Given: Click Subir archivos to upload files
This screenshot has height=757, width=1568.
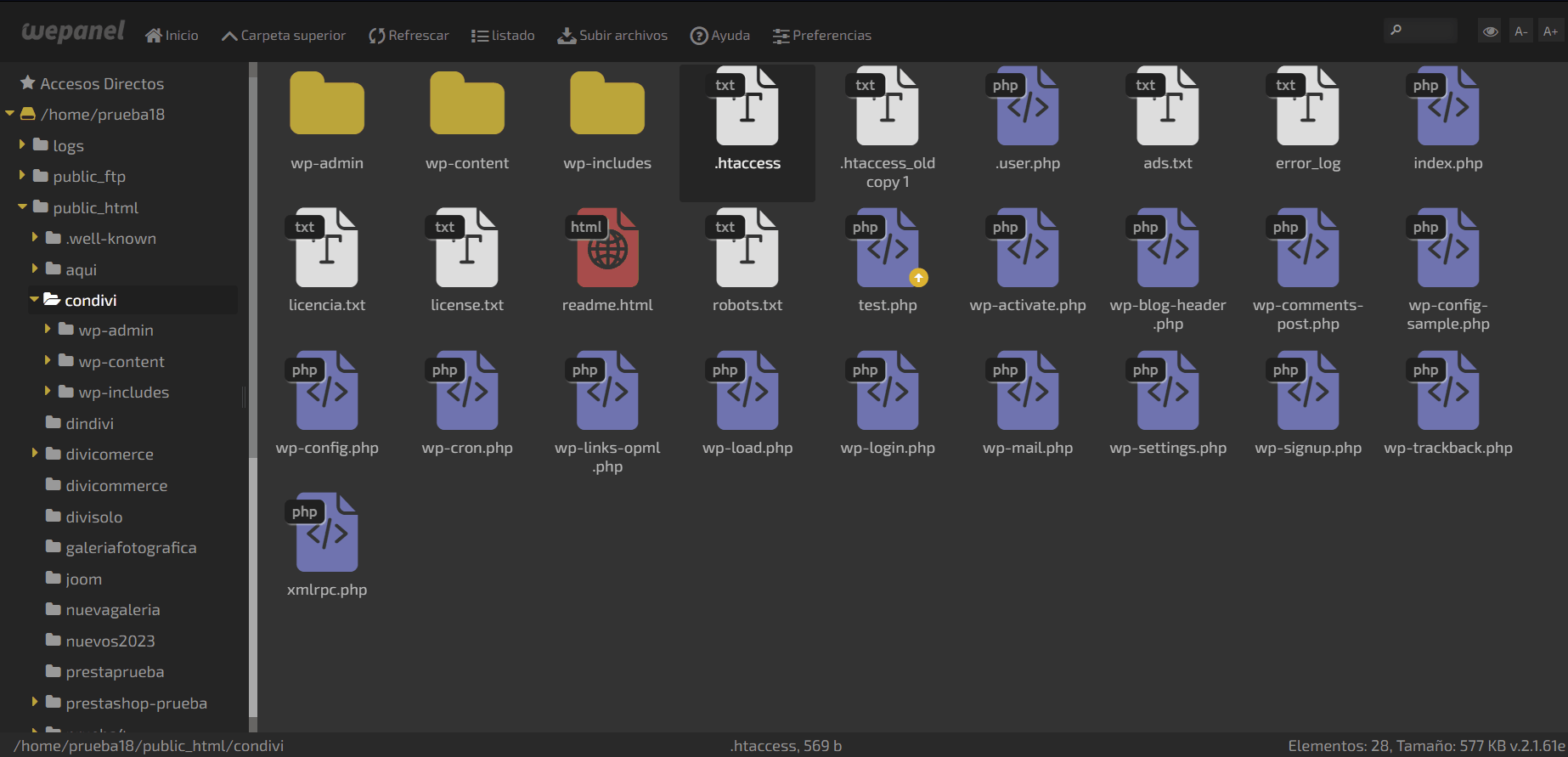Looking at the screenshot, I should tap(612, 36).
